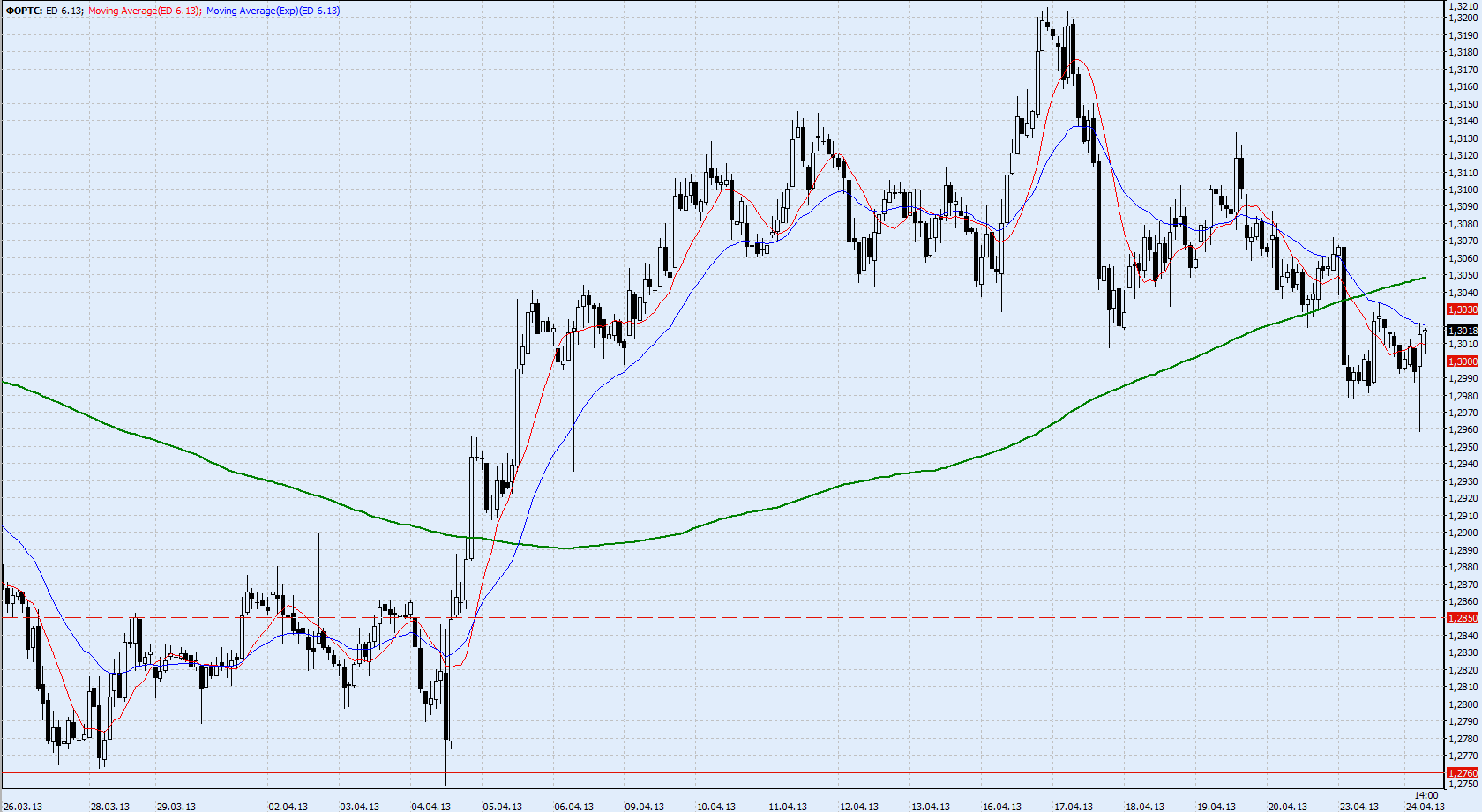Click the 1,3000 red price level label
This screenshot has width=1482, height=812.
pyautogui.click(x=1463, y=361)
